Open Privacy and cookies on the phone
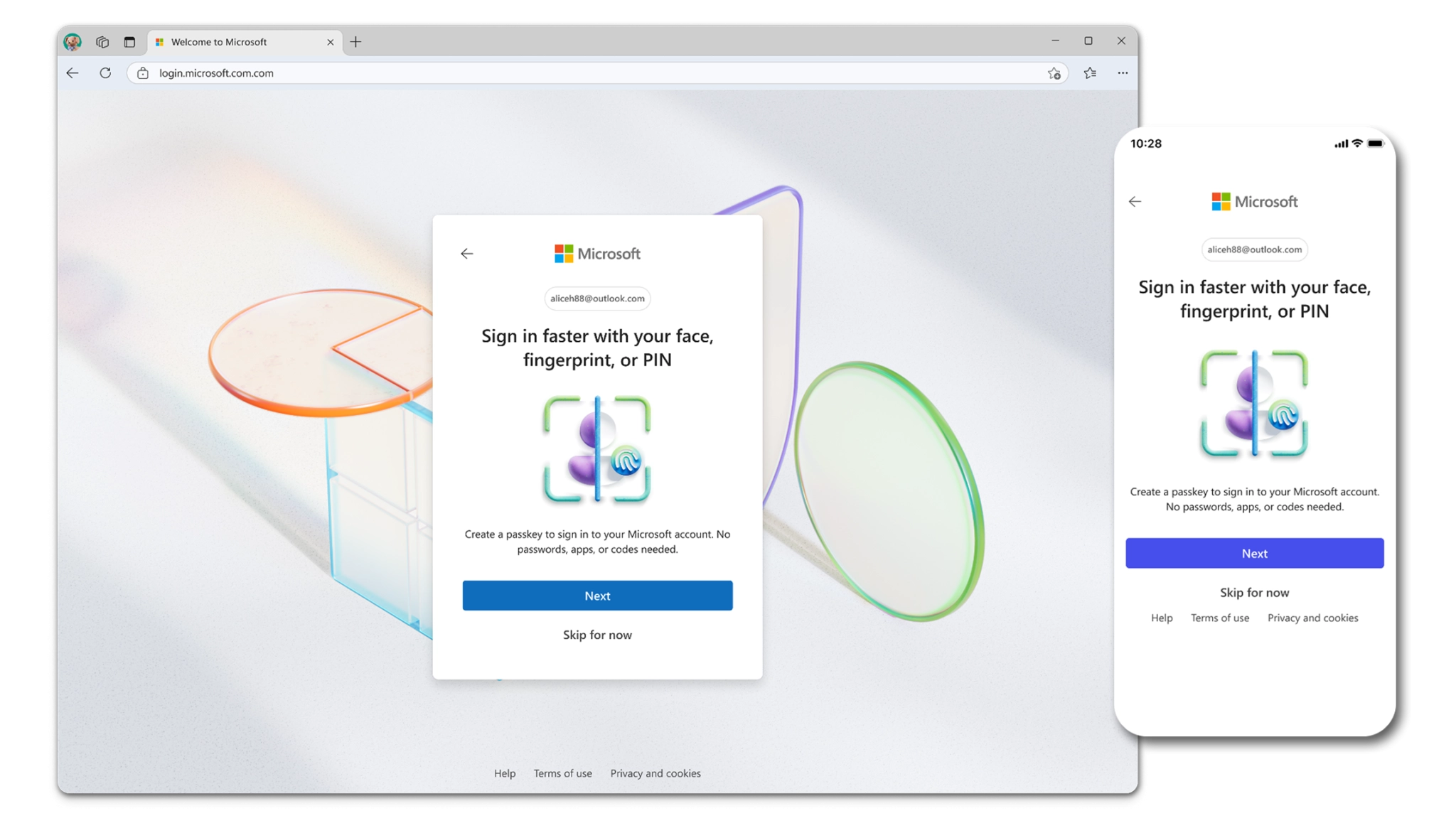 1312,618
